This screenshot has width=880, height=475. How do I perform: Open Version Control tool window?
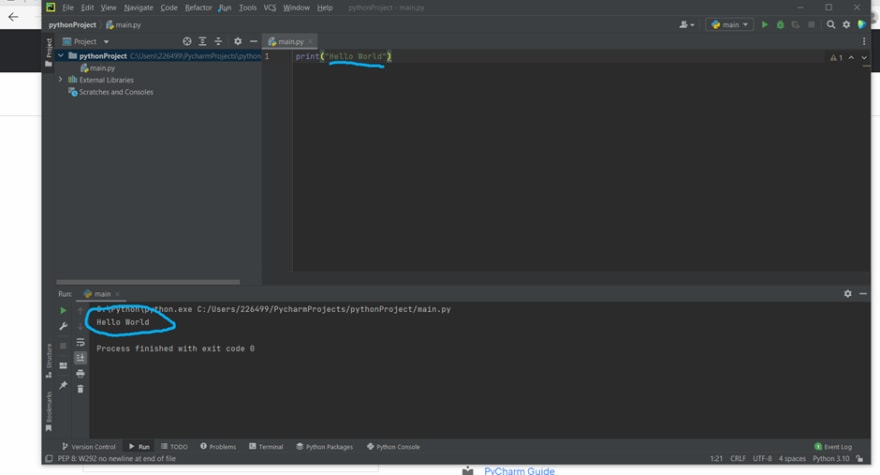(89, 447)
